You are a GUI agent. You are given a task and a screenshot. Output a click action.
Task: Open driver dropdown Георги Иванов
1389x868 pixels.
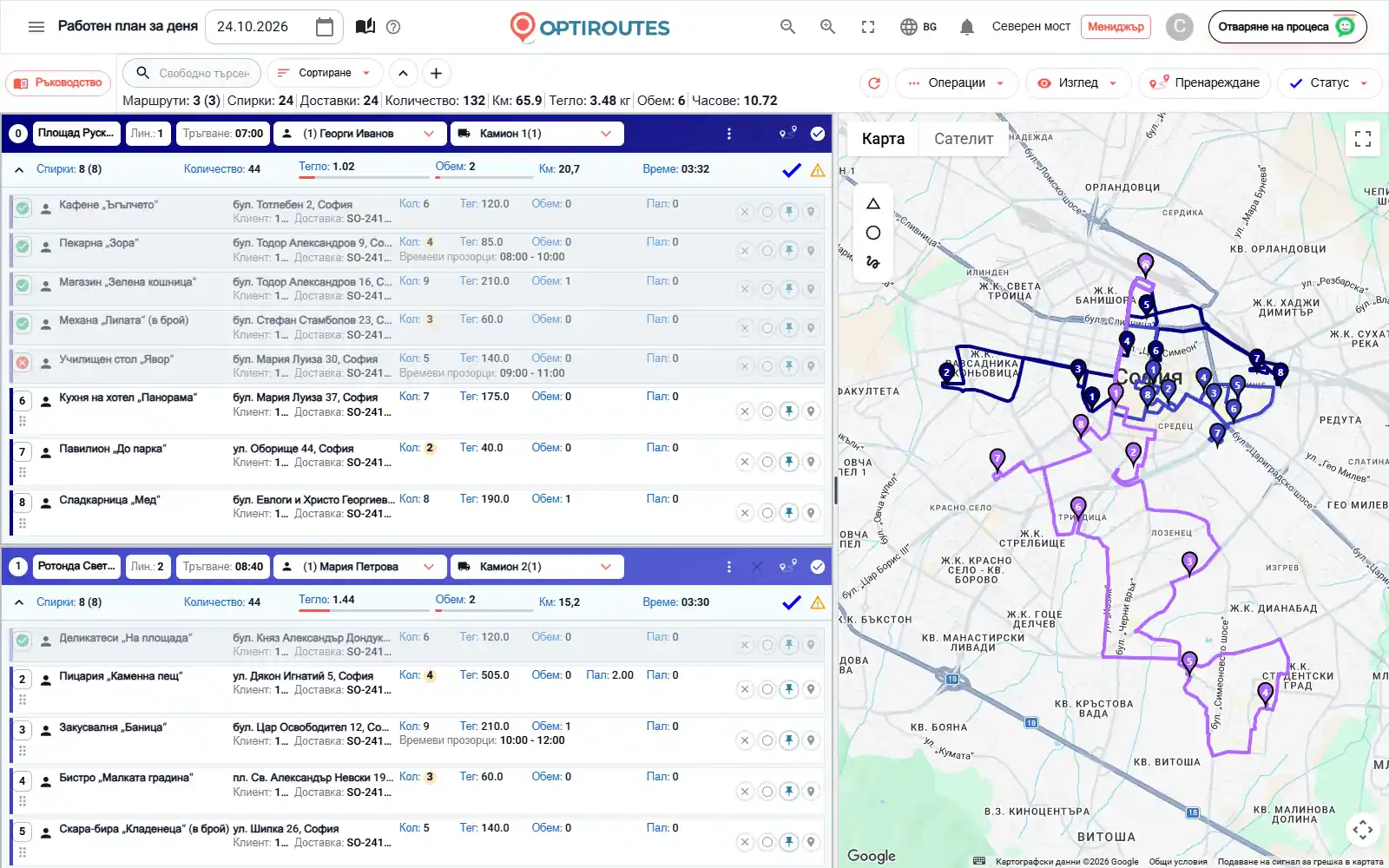[x=360, y=134]
